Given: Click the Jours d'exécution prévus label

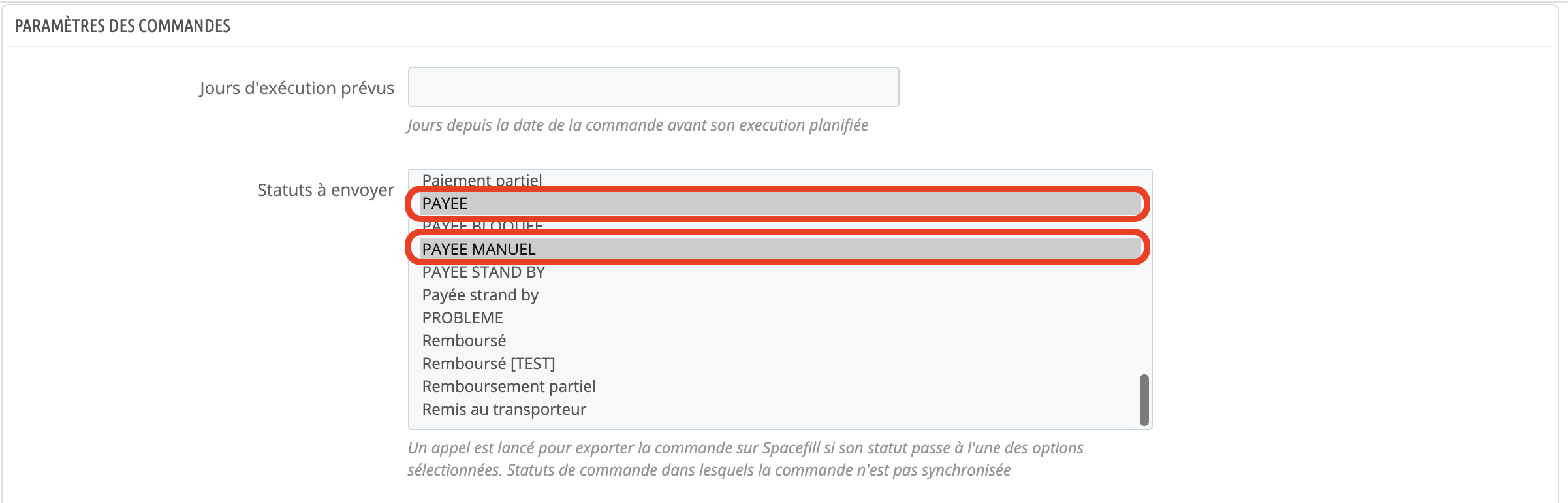Looking at the screenshot, I should [296, 88].
